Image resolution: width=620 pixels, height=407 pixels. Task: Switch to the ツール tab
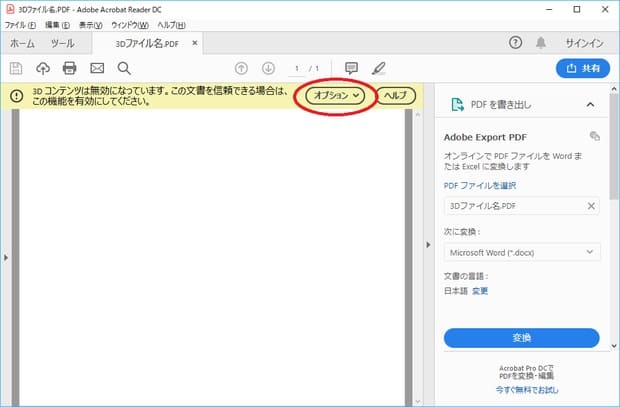(x=62, y=43)
